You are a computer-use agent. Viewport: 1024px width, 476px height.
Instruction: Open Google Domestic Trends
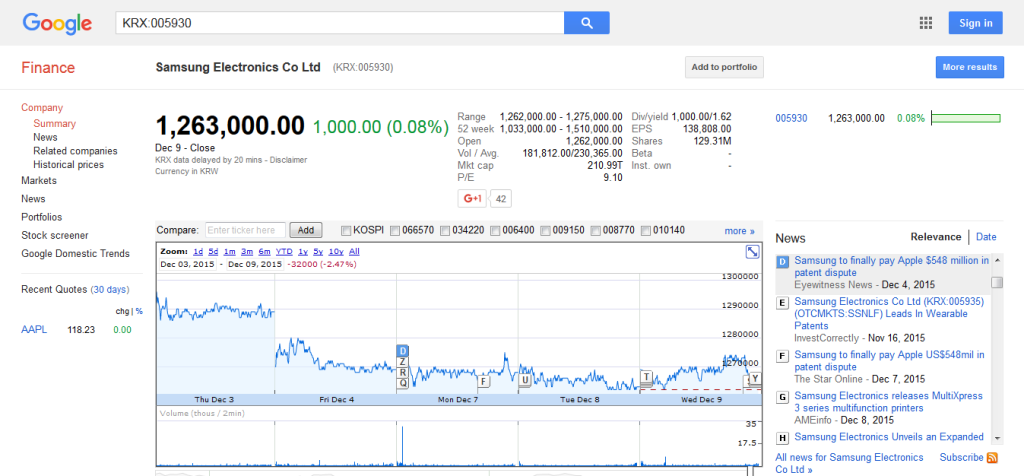(75, 253)
